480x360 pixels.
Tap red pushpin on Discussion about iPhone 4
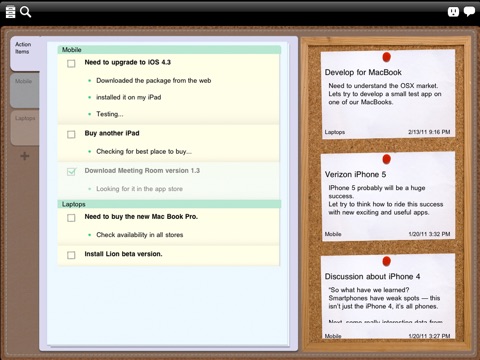(x=387, y=261)
